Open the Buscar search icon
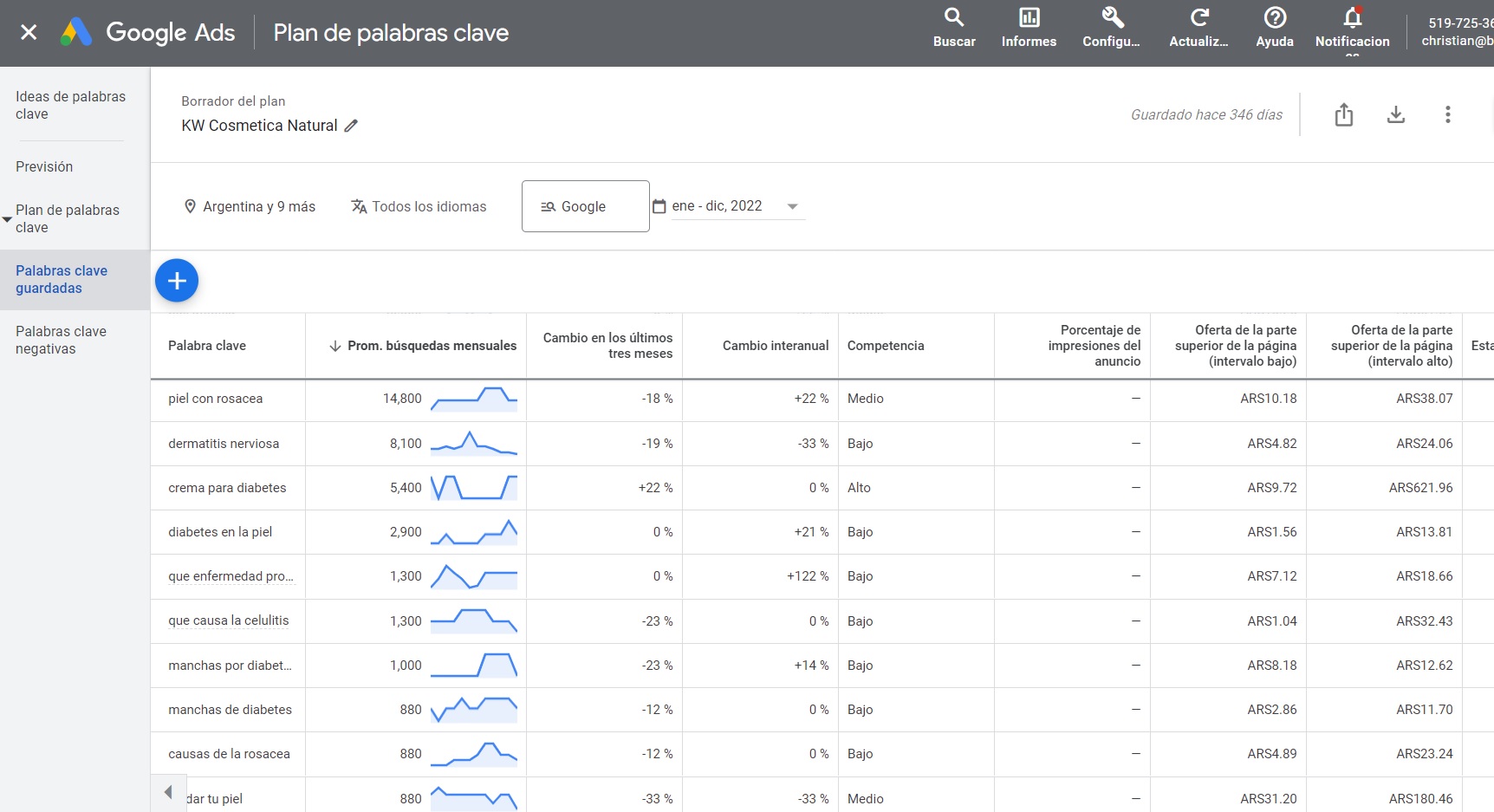 point(953,19)
